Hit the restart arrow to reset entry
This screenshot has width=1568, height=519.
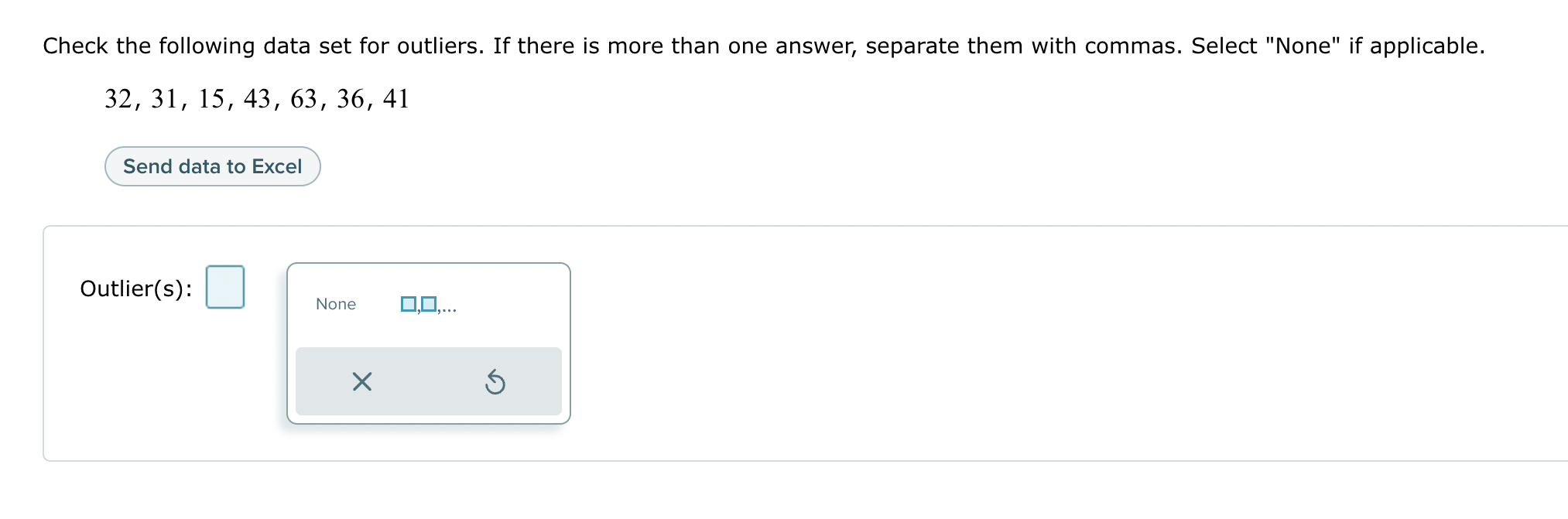tap(496, 381)
